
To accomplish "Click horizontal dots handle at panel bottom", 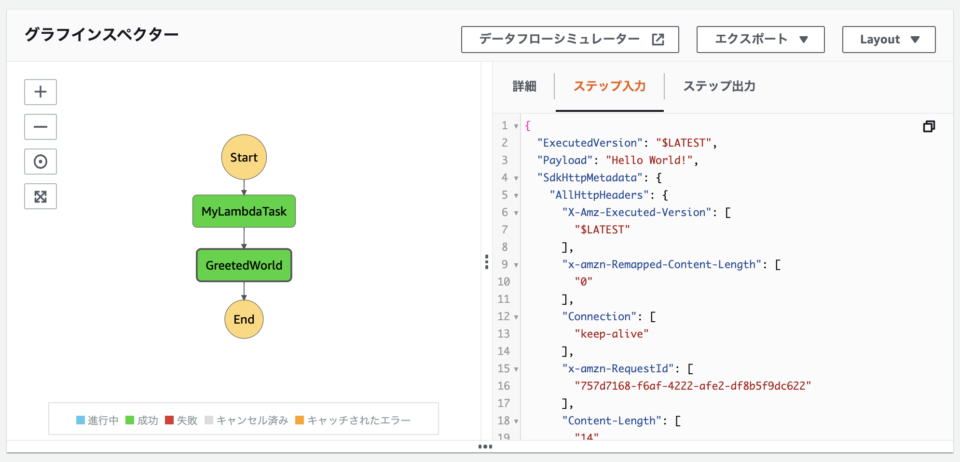I will coord(486,447).
